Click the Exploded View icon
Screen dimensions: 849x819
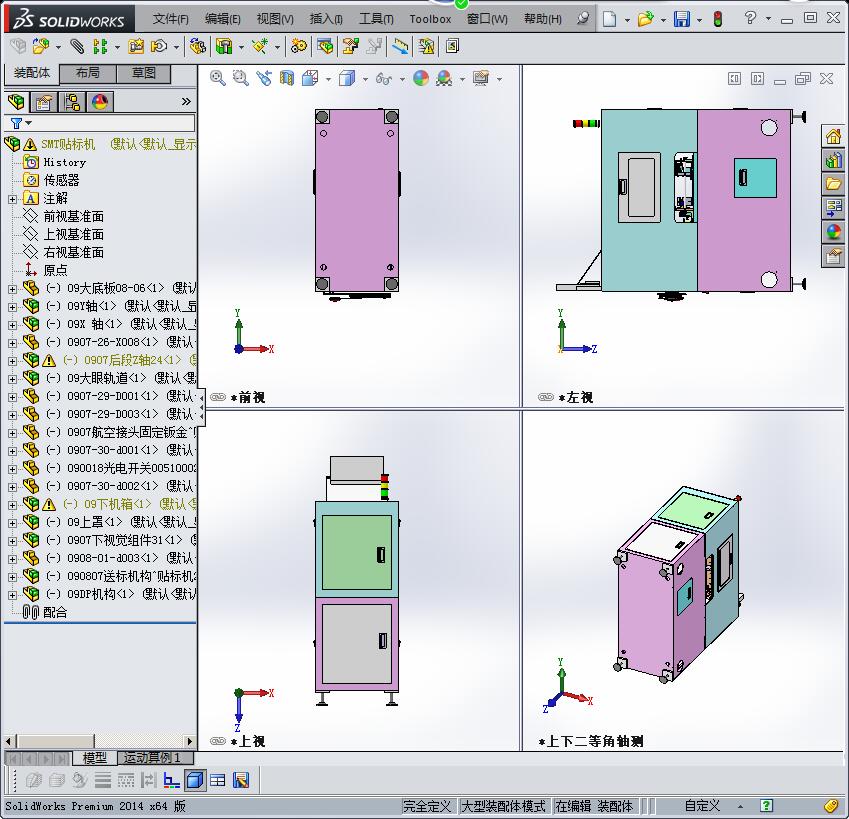(351, 47)
